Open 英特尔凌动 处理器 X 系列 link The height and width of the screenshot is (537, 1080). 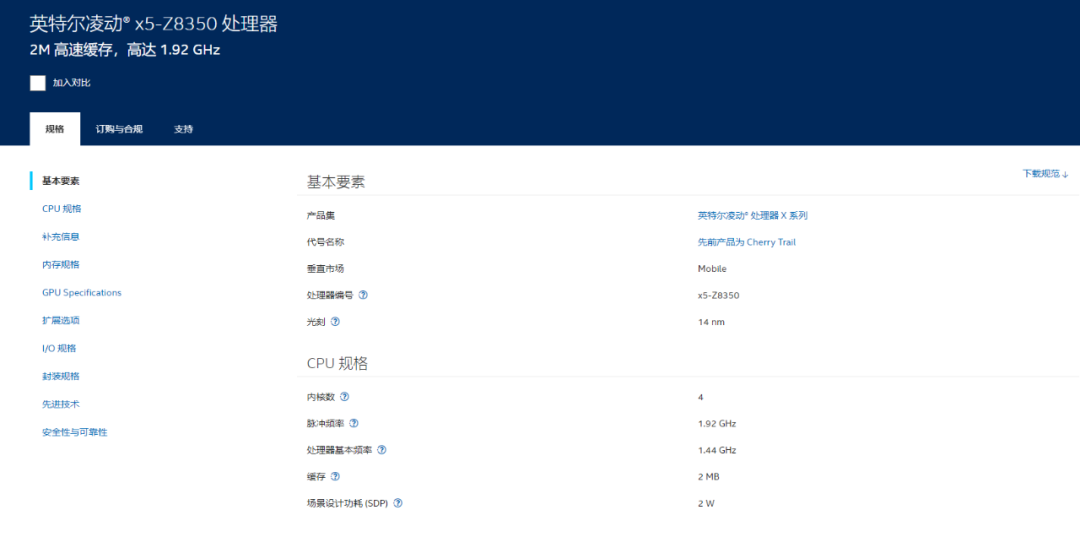click(752, 215)
